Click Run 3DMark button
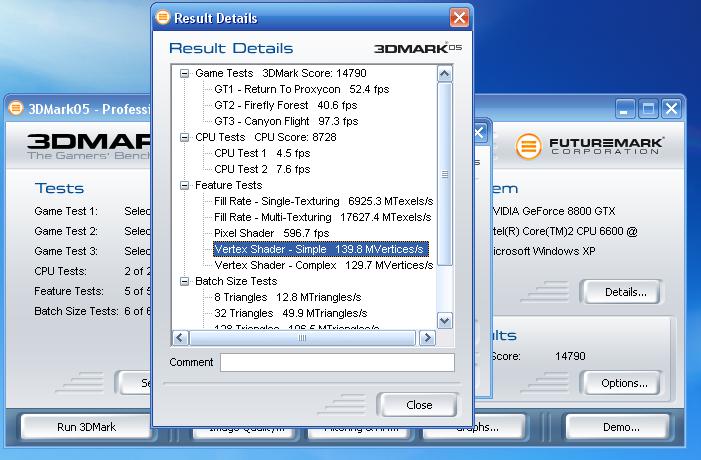This screenshot has height=460, width=701. (87, 427)
